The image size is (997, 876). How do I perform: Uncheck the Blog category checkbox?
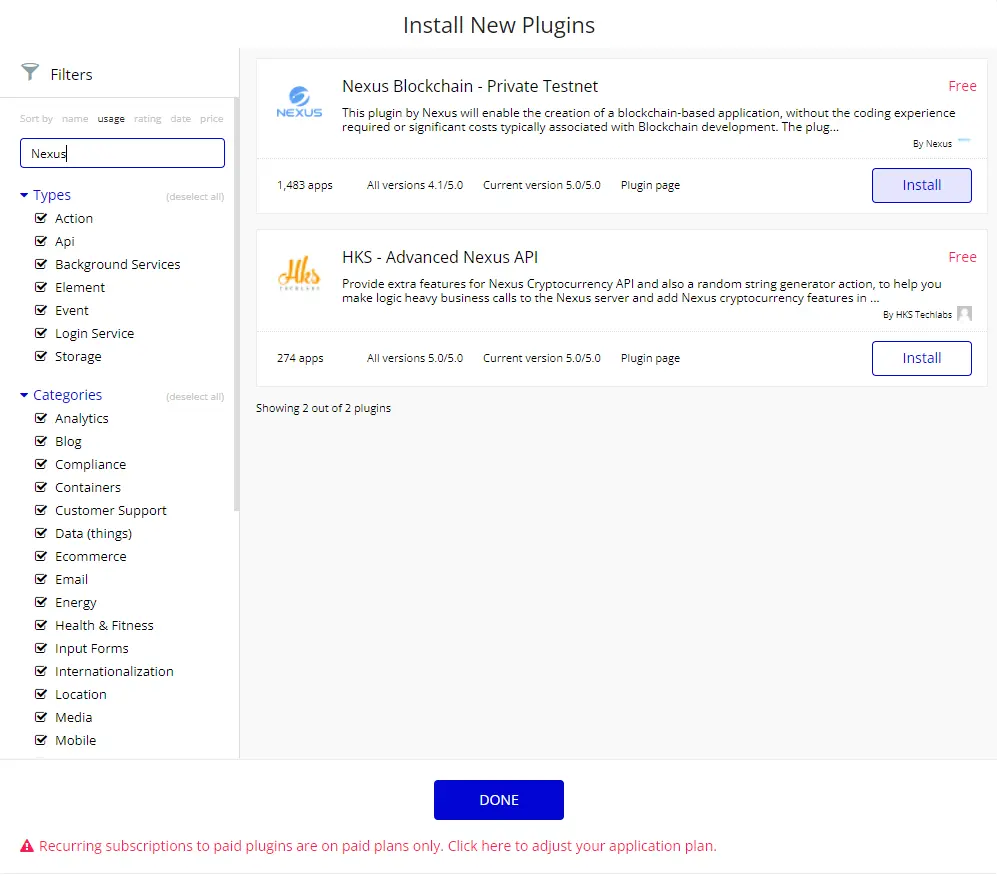click(x=41, y=441)
